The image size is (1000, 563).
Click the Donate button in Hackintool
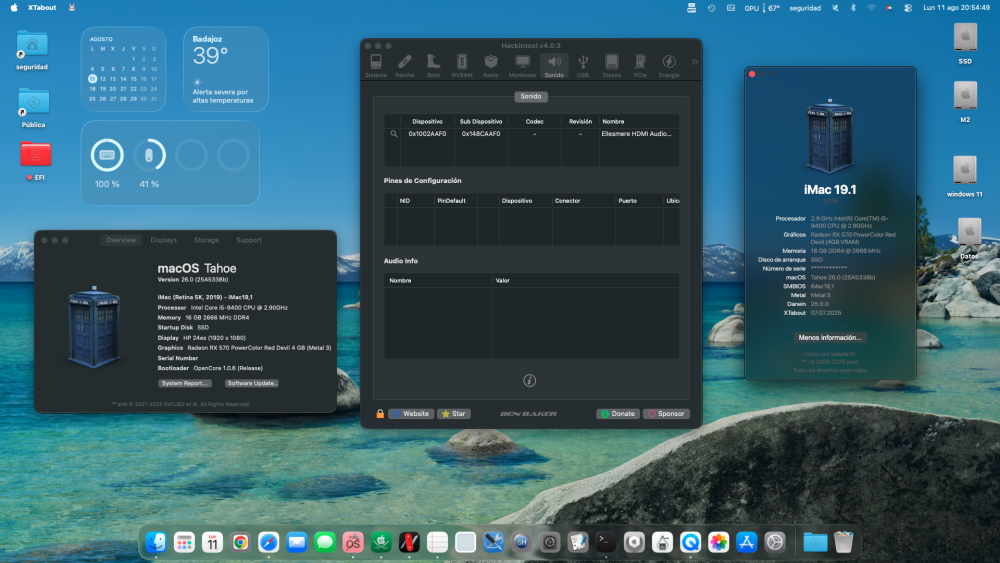click(x=618, y=414)
